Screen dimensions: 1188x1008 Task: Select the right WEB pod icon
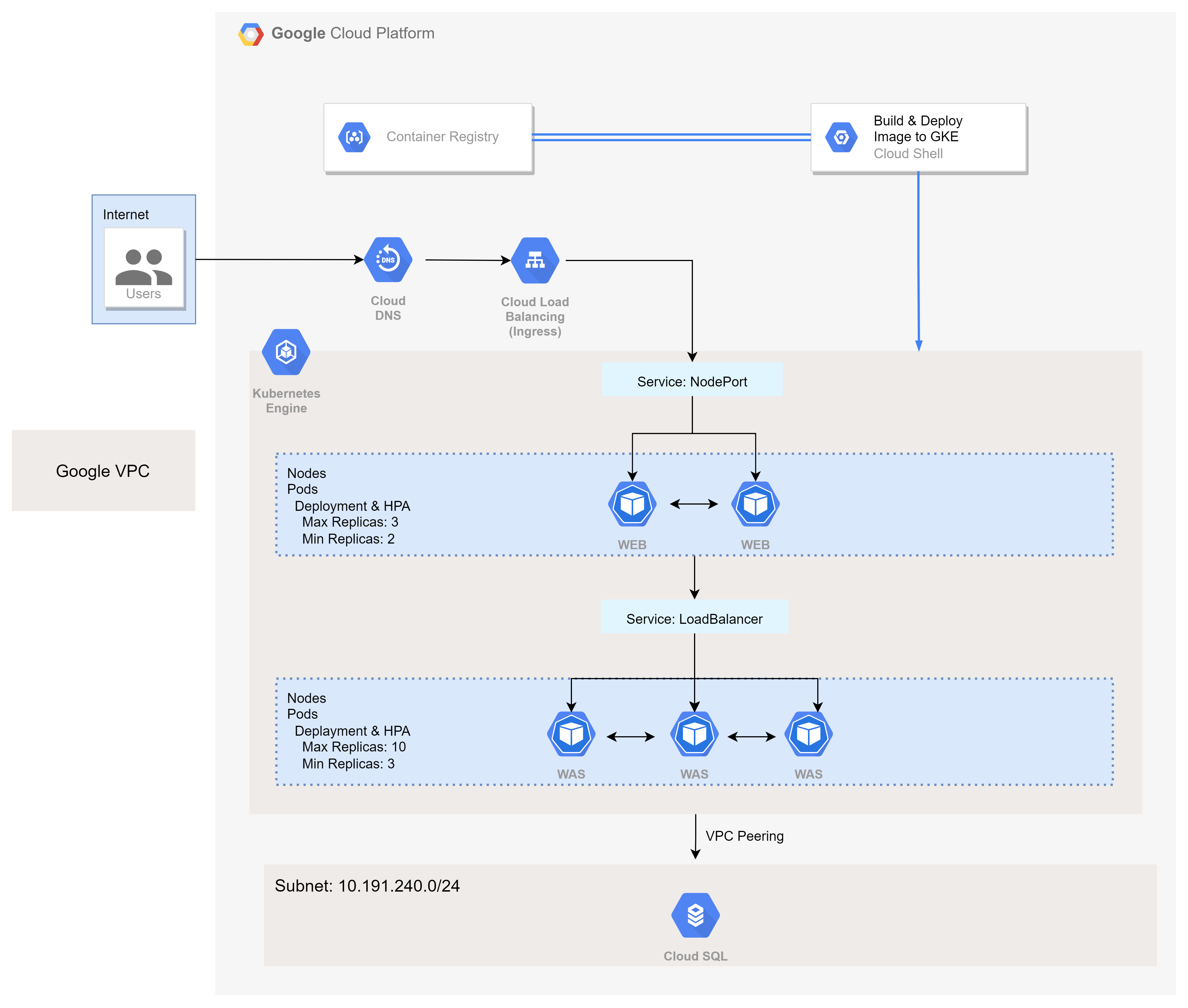(x=755, y=504)
